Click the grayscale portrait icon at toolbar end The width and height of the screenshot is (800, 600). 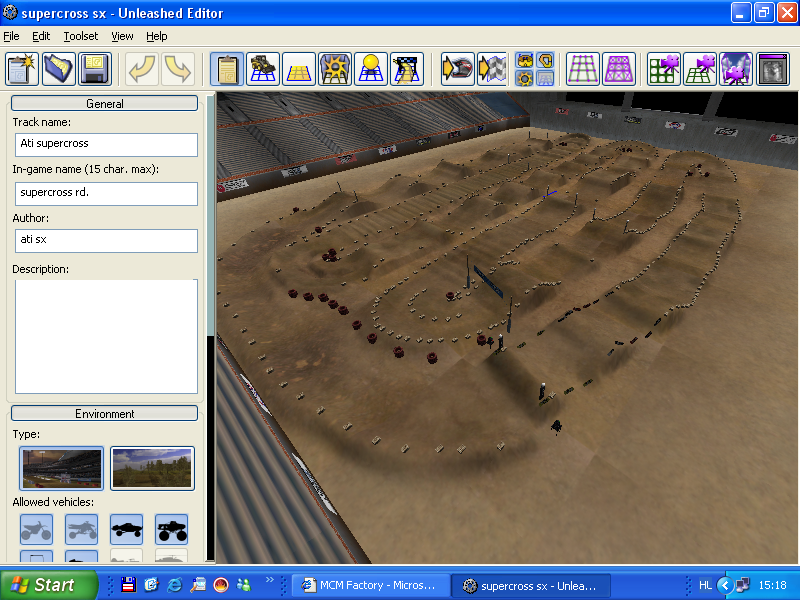point(773,69)
